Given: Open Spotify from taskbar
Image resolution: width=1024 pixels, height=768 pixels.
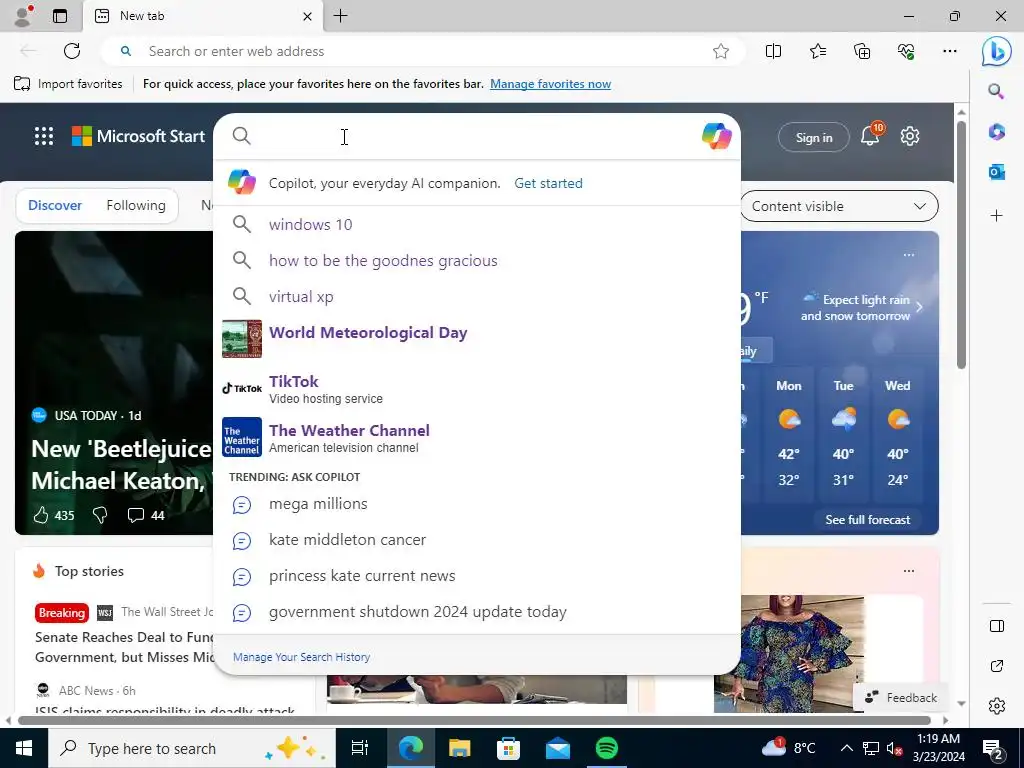Looking at the screenshot, I should [x=607, y=748].
